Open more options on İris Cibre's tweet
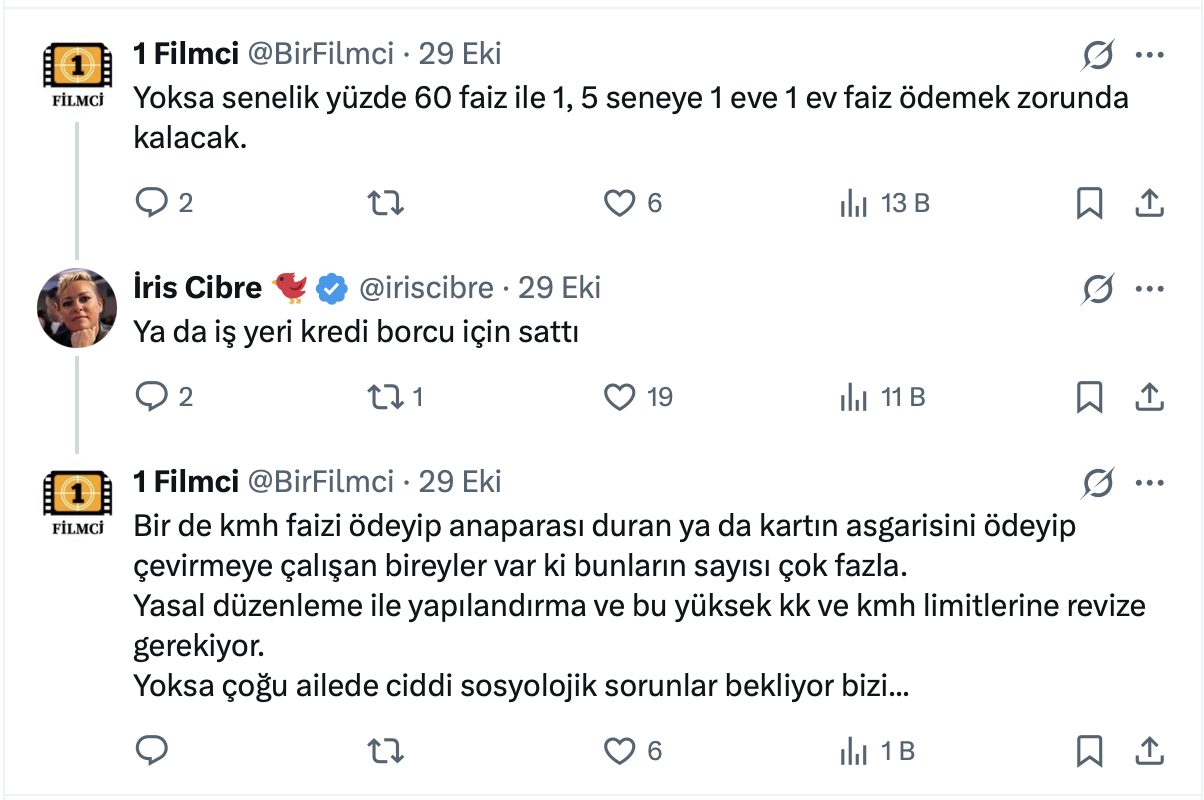Viewport: 1204px width, 800px height. 1150,289
